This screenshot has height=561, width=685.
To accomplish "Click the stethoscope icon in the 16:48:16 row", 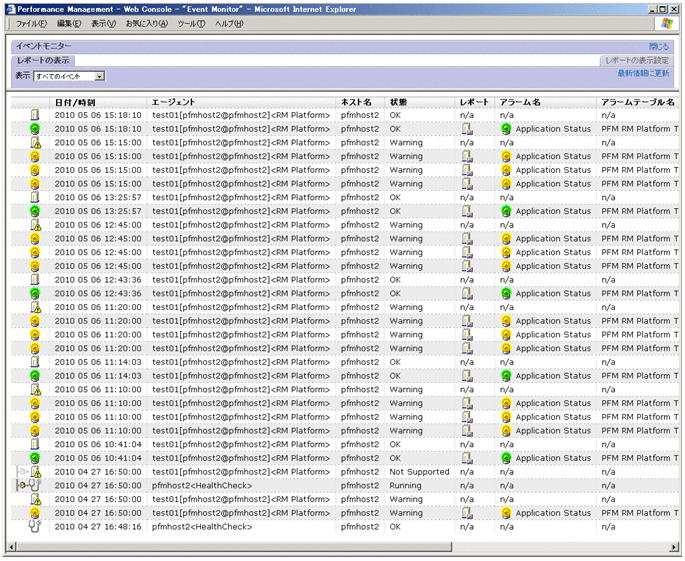I will [34, 526].
